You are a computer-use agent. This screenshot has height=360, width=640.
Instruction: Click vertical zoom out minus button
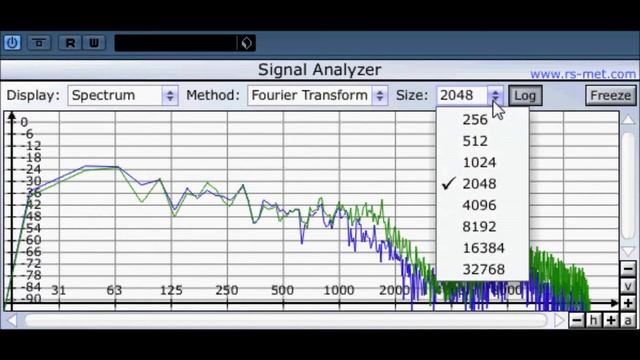click(628, 269)
